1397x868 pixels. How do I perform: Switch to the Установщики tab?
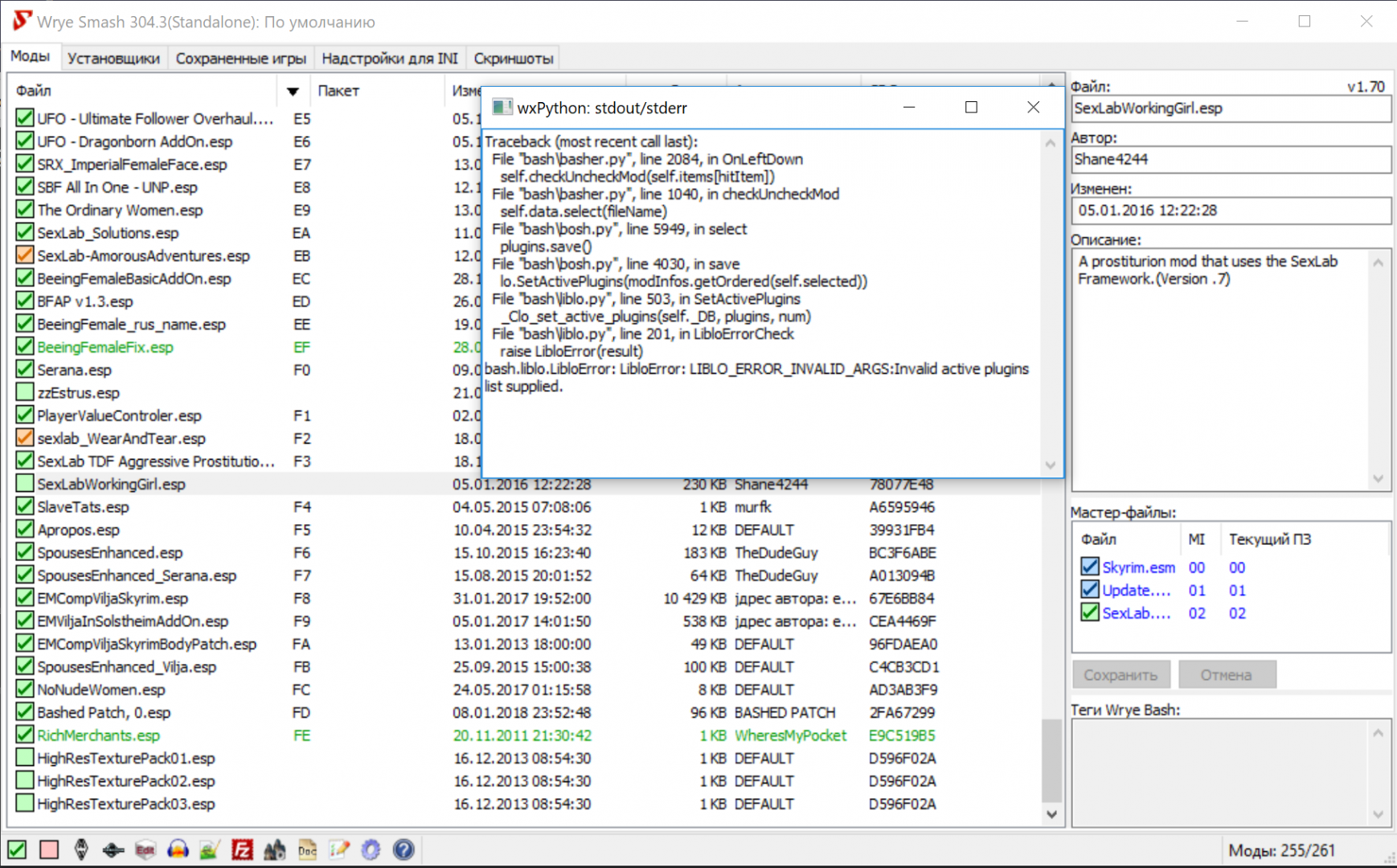pyautogui.click(x=113, y=58)
